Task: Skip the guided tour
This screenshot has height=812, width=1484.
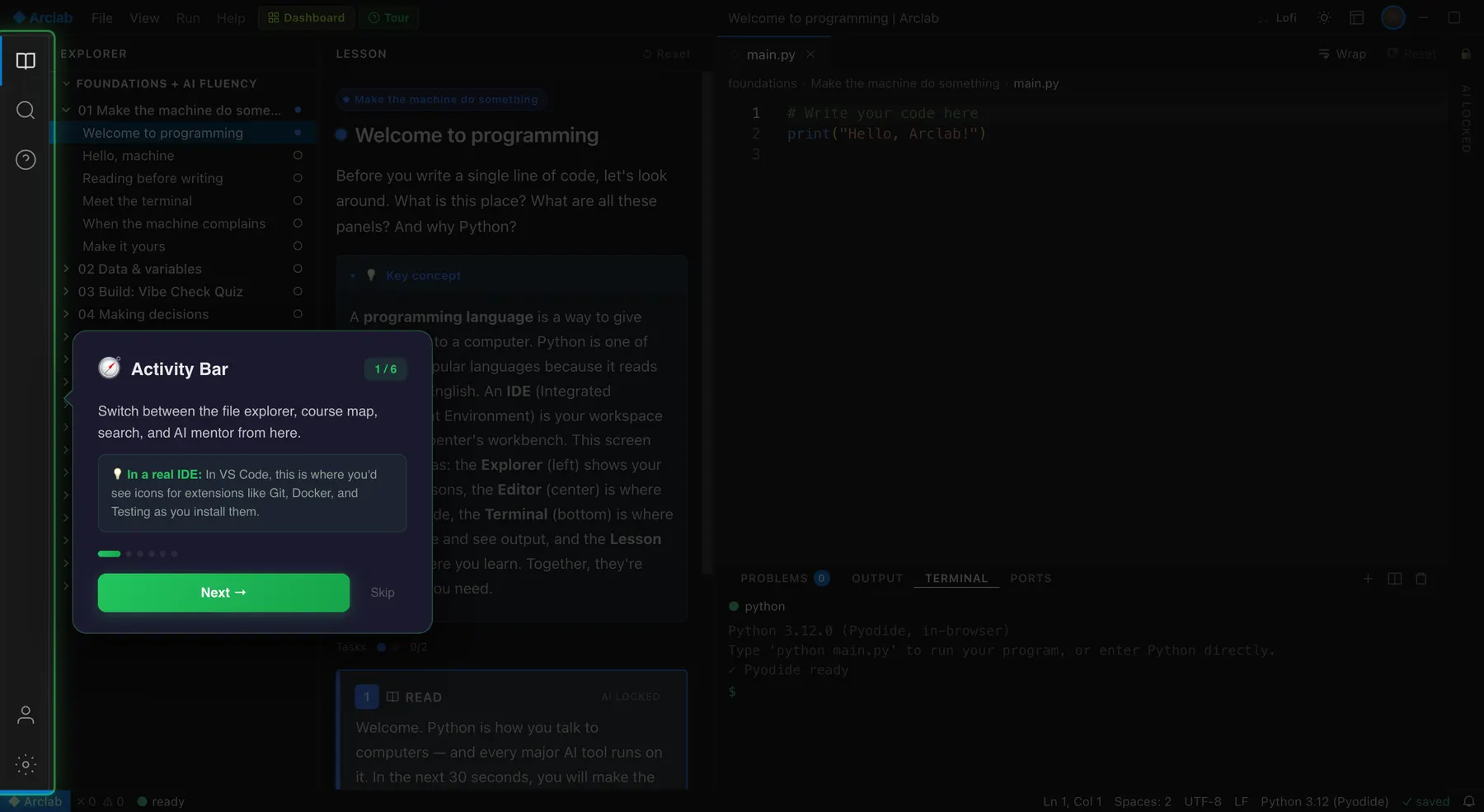Action: (383, 593)
